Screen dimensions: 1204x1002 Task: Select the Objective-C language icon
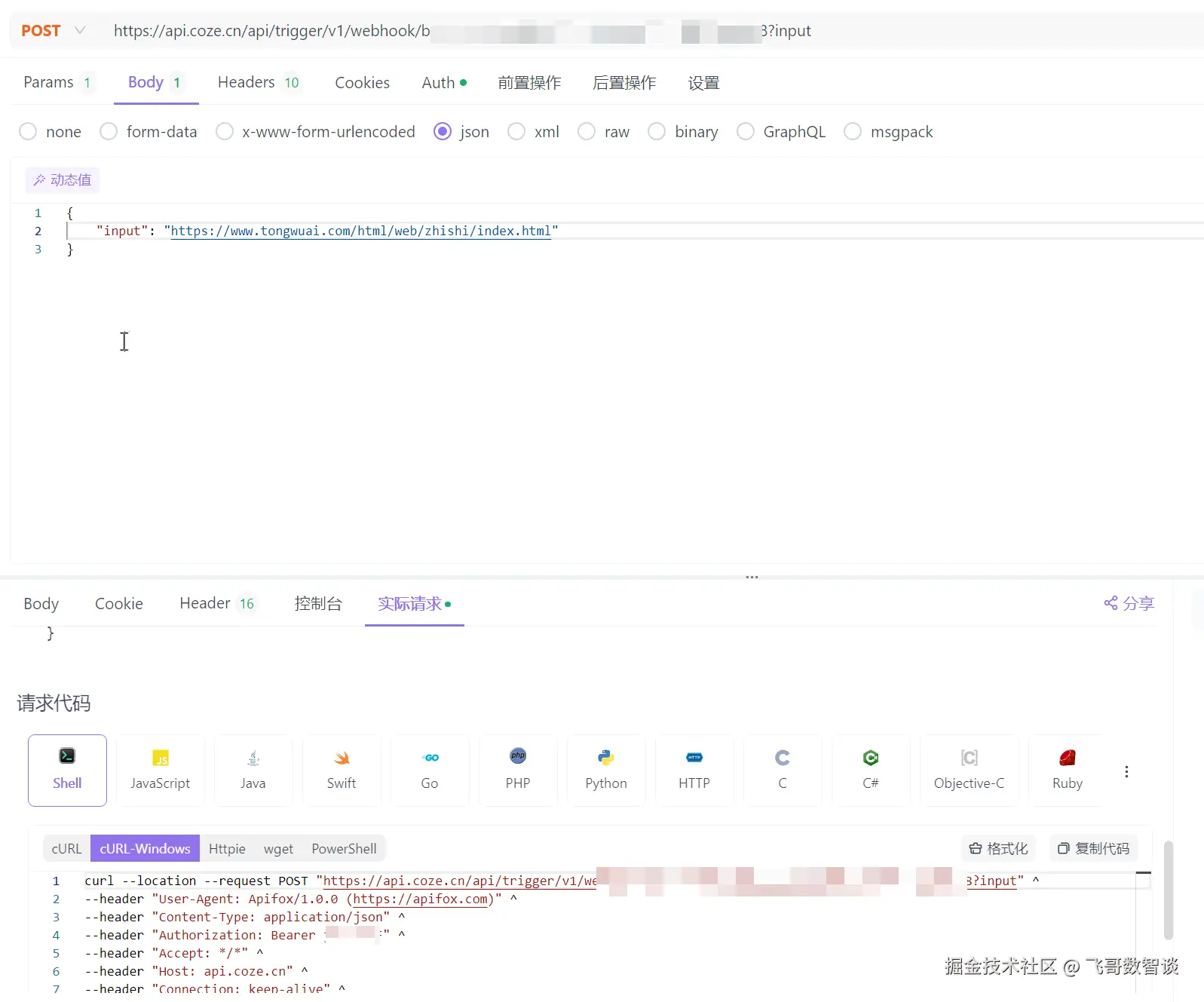click(x=970, y=770)
